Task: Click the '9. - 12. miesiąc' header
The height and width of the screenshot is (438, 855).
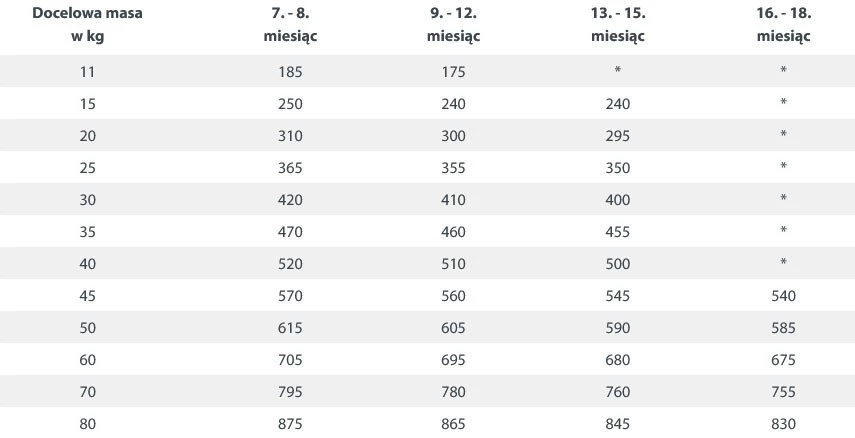Action: pos(453,26)
